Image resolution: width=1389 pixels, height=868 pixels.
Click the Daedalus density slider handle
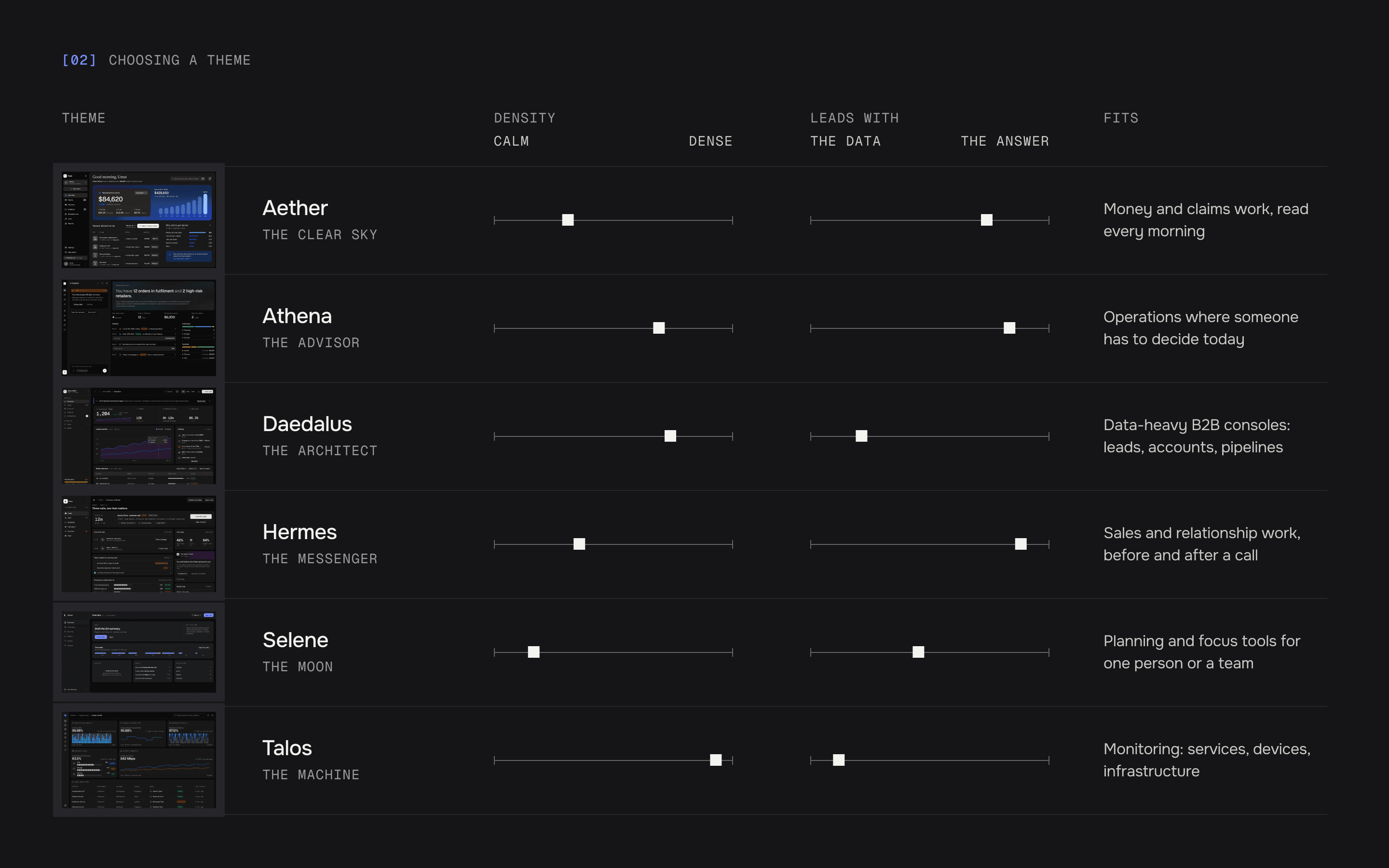670,436
